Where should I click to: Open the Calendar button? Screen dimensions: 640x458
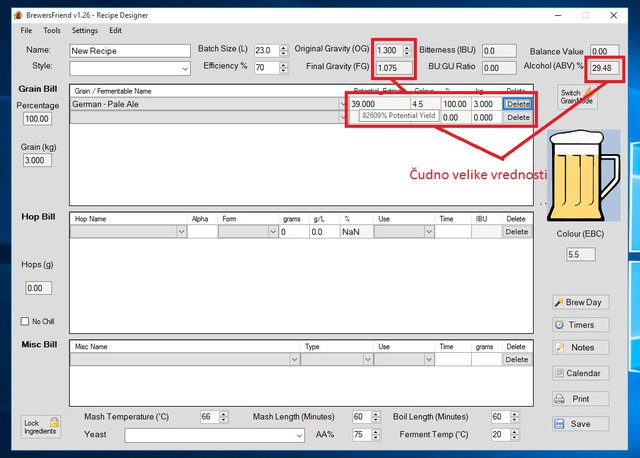click(x=581, y=373)
